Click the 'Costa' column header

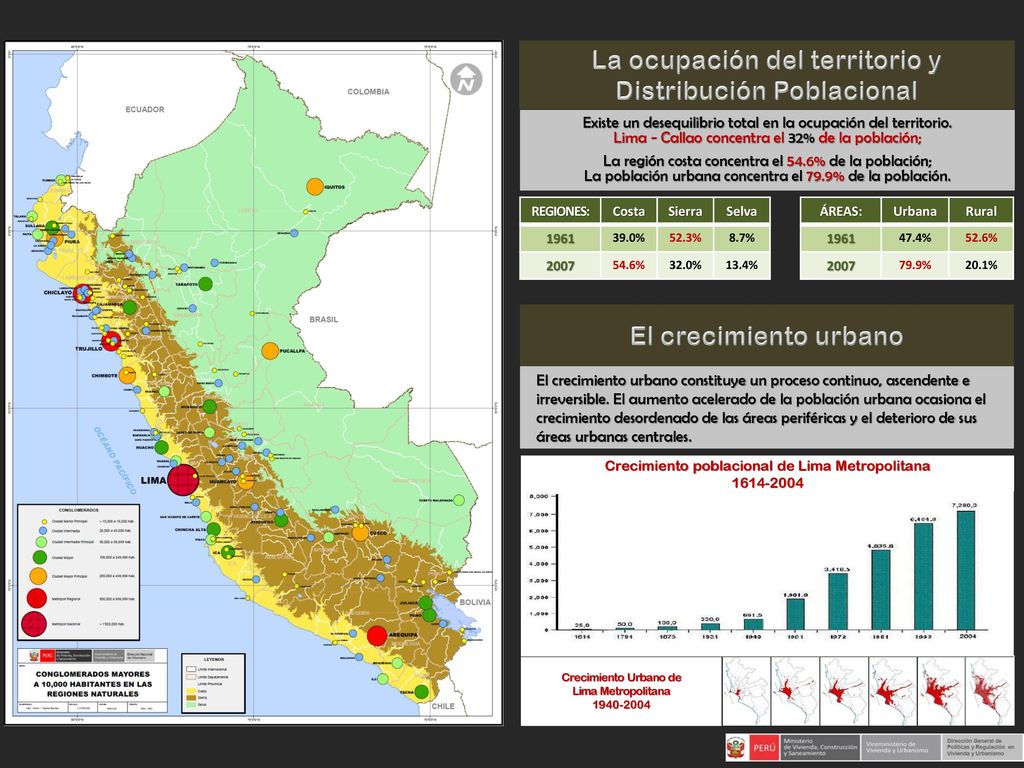point(628,211)
